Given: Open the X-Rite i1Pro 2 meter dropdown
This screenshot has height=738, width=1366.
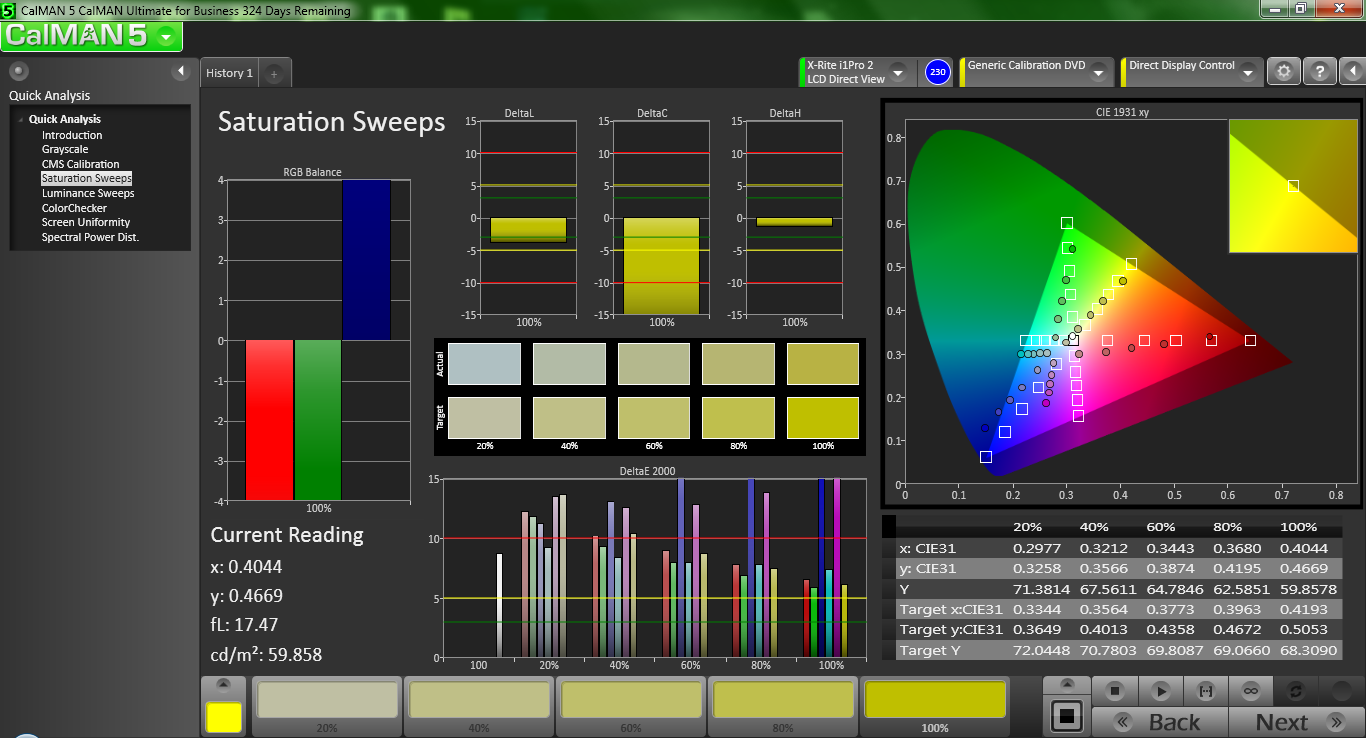Looking at the screenshot, I should tap(897, 72).
